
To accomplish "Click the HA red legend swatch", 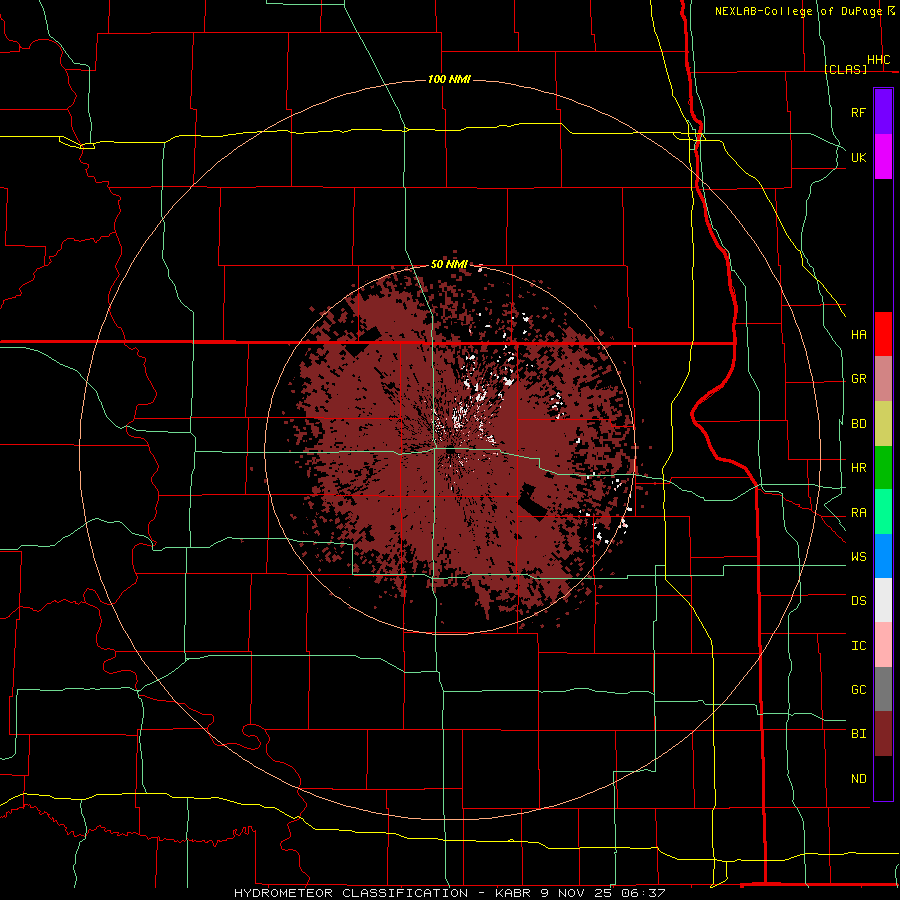I will [883, 334].
